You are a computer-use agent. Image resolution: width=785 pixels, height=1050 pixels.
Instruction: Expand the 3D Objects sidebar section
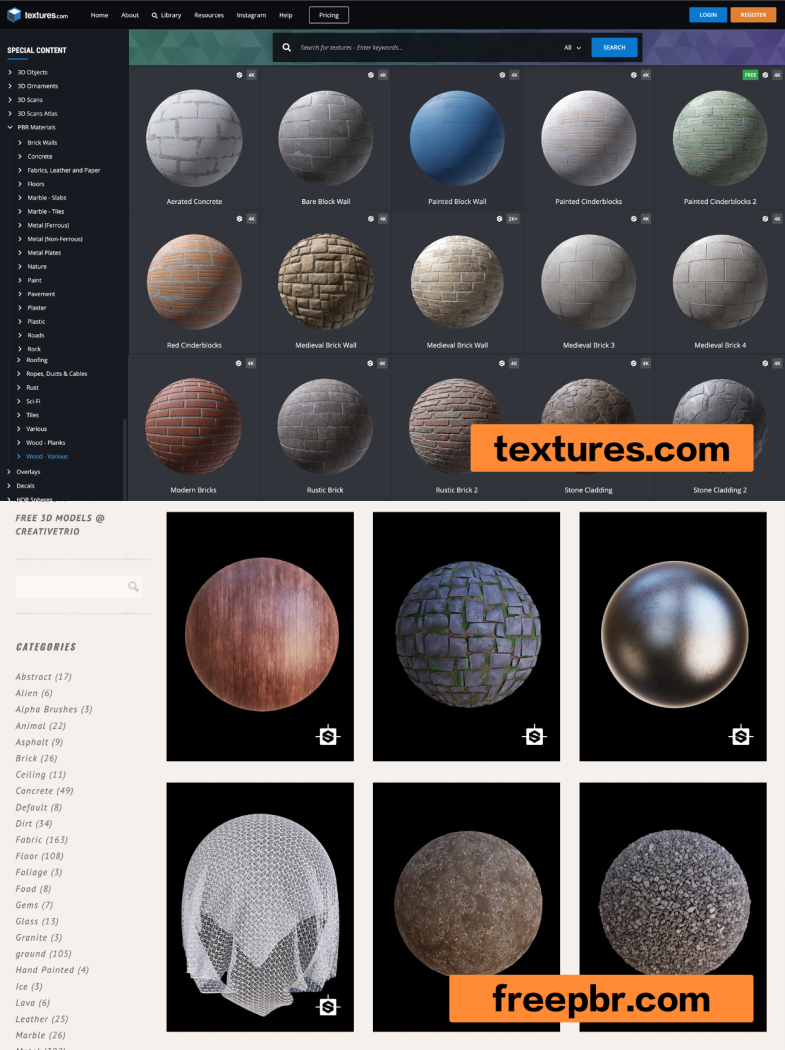tap(10, 73)
